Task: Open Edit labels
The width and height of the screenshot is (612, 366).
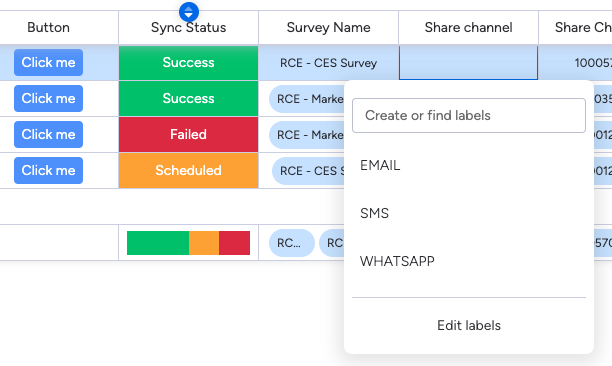Action: point(469,325)
